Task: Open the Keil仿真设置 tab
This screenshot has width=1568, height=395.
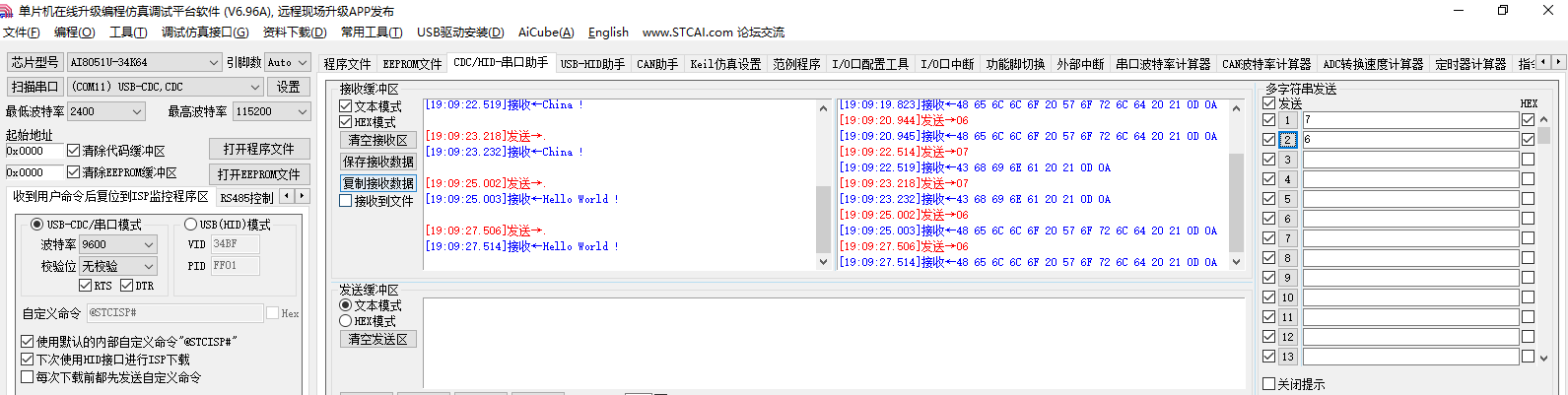Action: tap(725, 64)
